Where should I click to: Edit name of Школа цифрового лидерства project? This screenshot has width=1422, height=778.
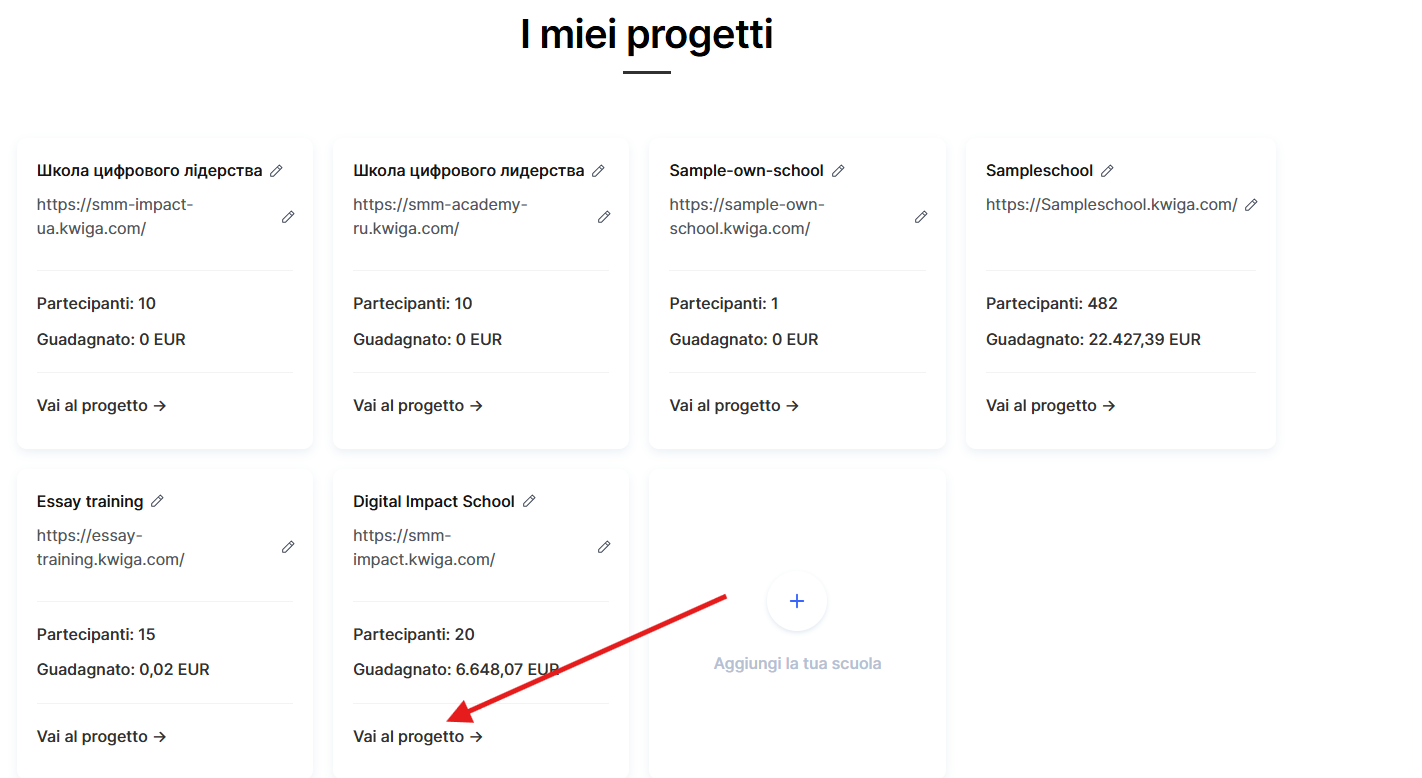coord(598,171)
